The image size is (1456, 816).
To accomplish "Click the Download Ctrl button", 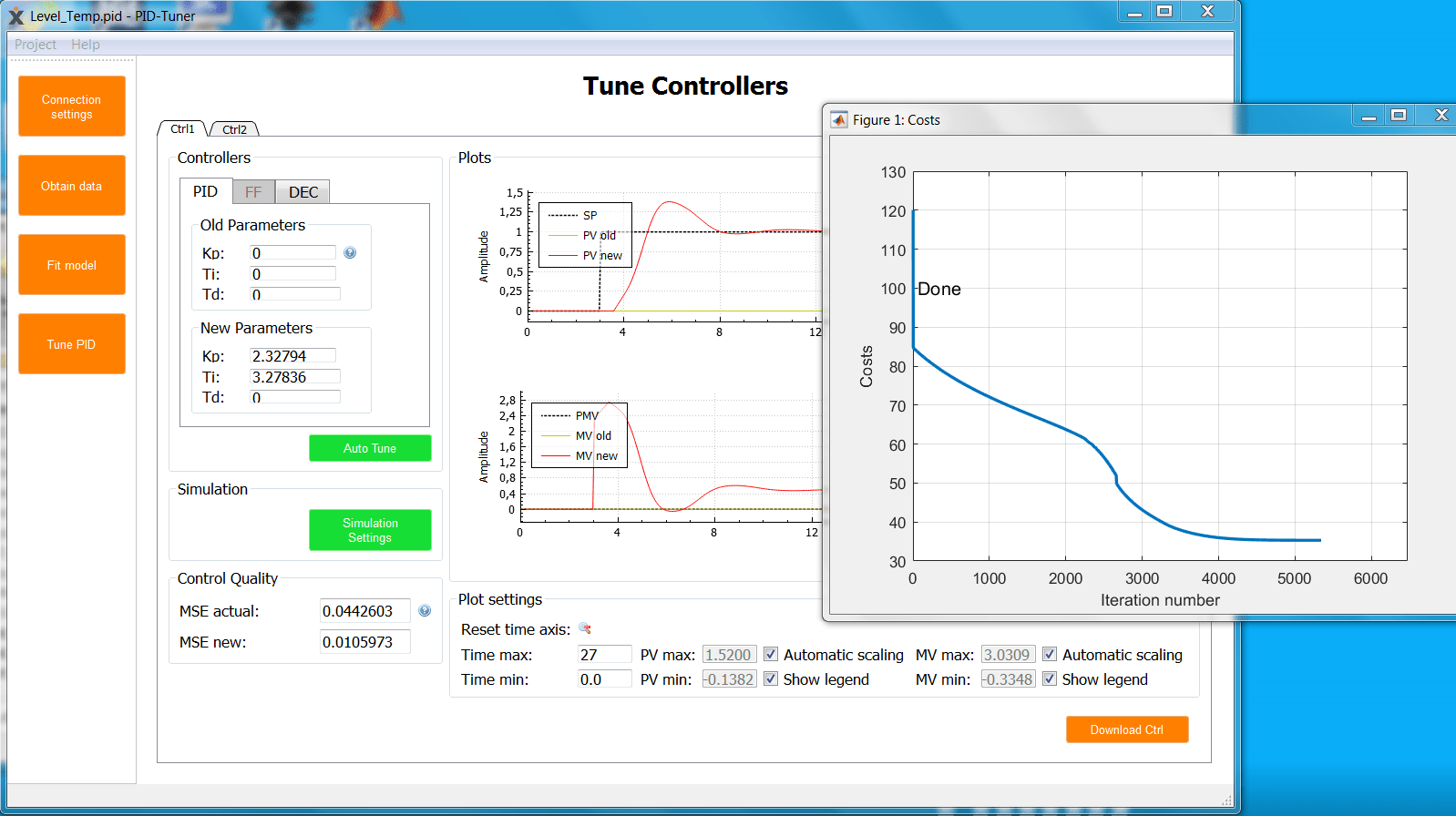I will [x=1127, y=729].
